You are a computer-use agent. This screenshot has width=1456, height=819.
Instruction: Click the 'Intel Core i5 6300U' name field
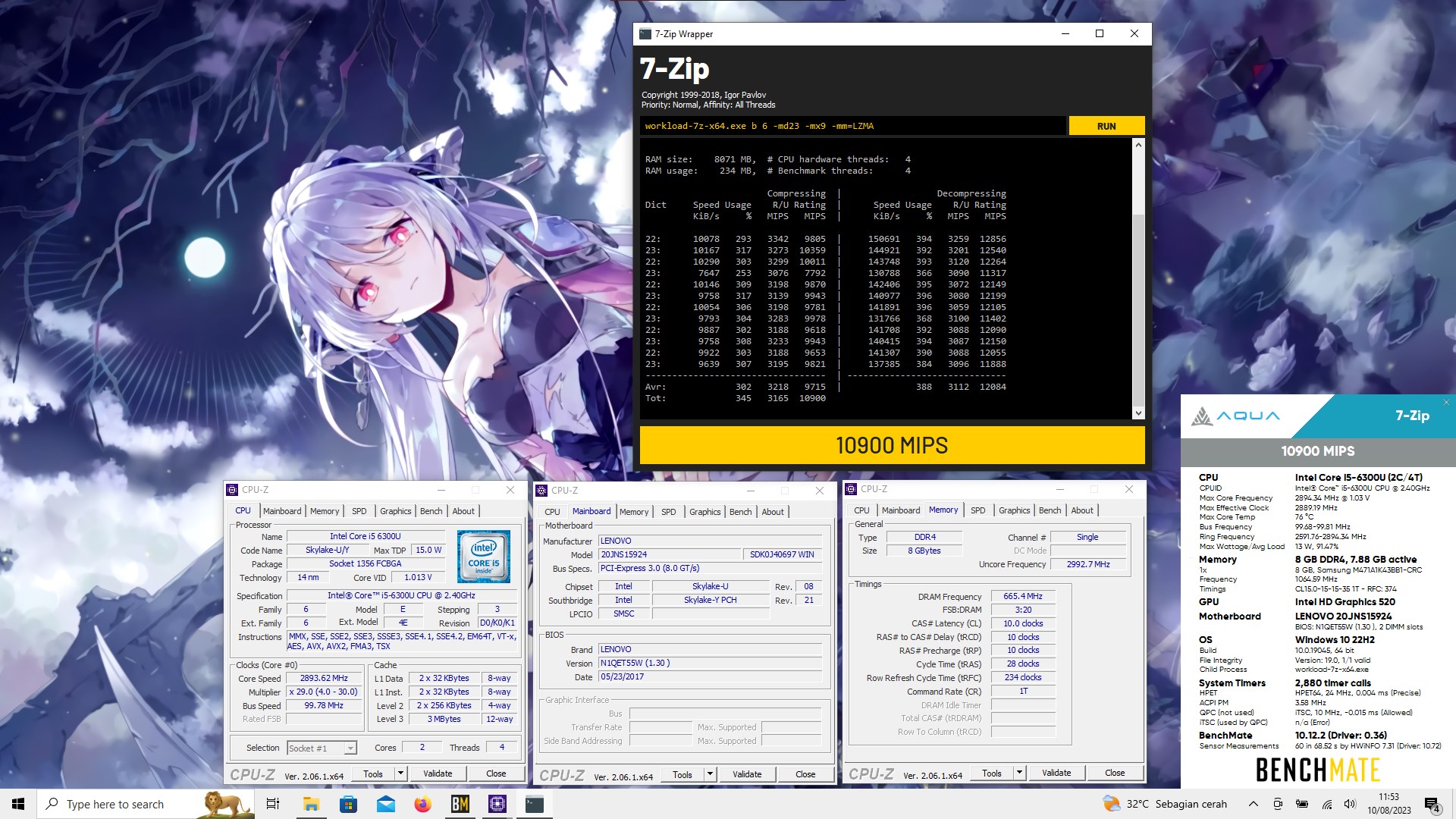(365, 536)
